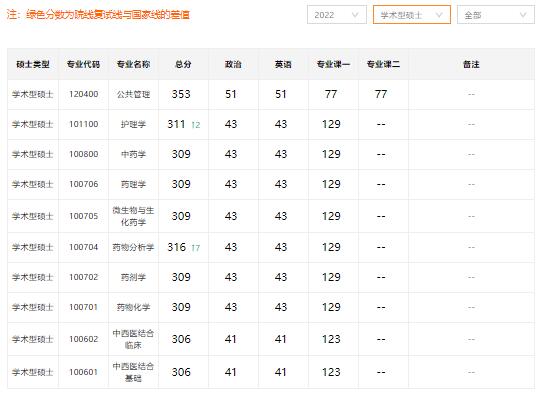Select the major code 100800 cell

point(83,154)
